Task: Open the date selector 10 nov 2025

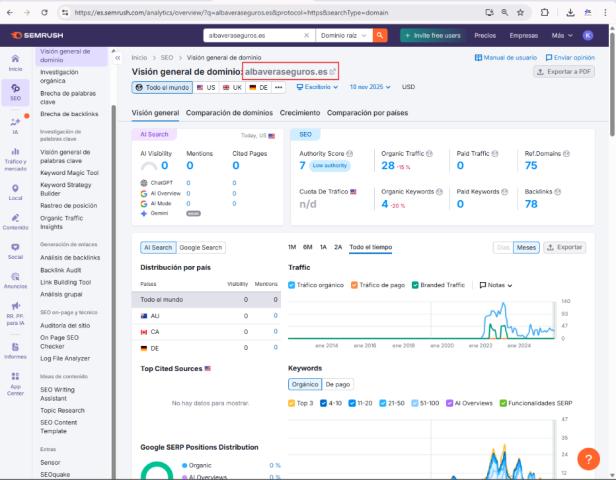Action: point(370,87)
